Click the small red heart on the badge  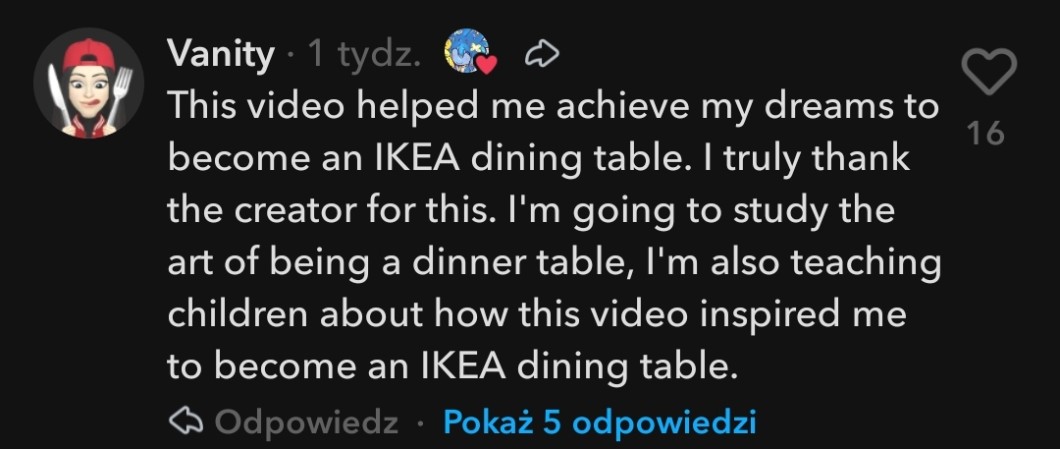click(489, 66)
